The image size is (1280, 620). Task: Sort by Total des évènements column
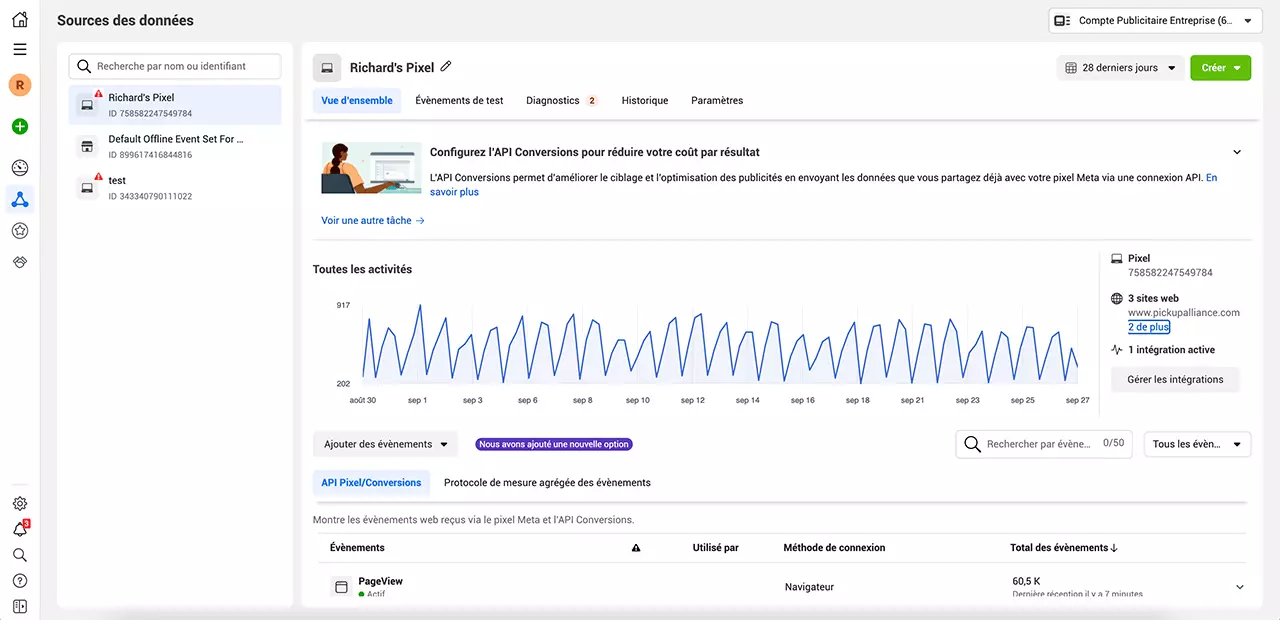(x=1064, y=548)
